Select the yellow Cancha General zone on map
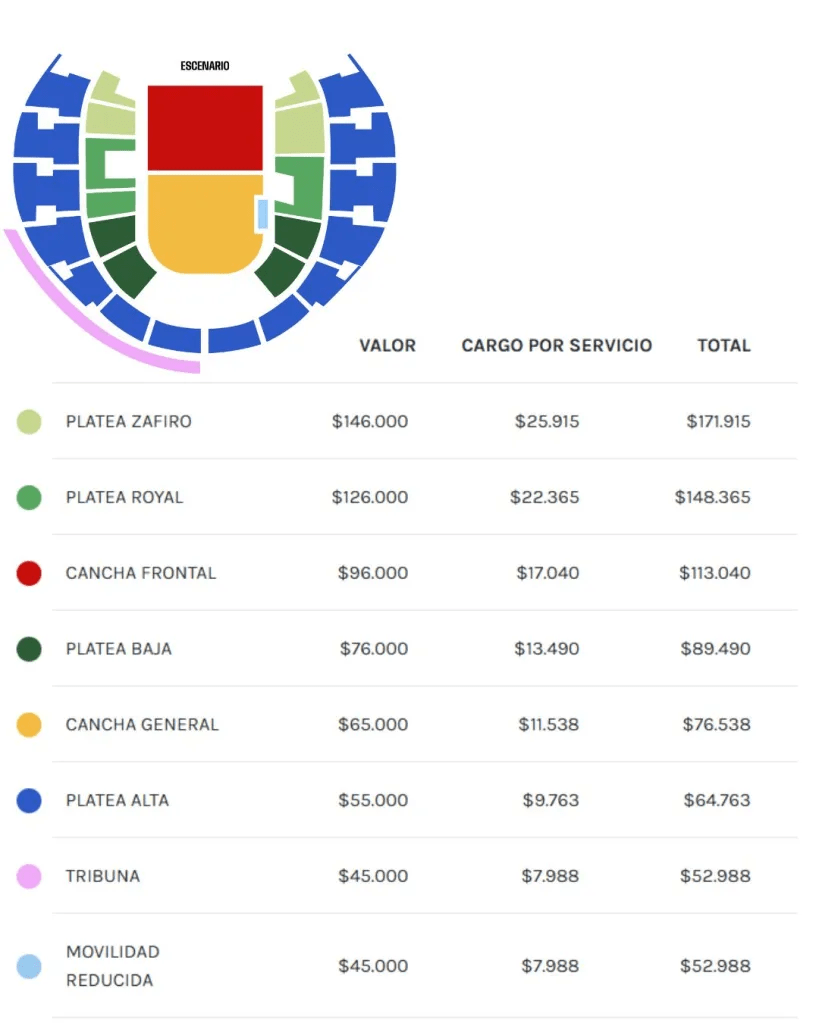819x1023 pixels. [x=203, y=222]
